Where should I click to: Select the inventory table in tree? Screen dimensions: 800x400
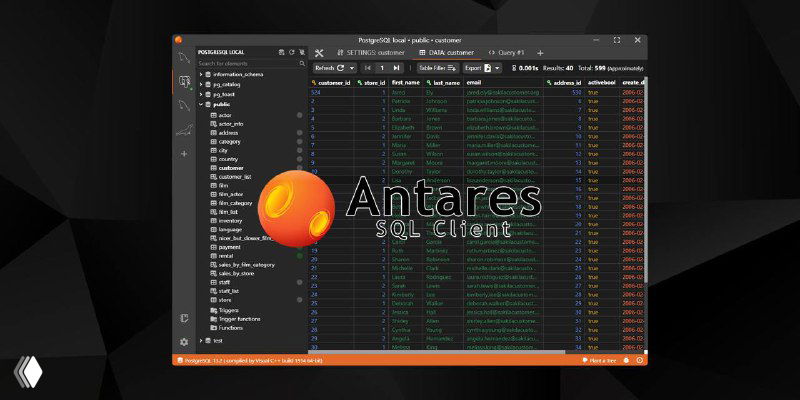[230, 221]
